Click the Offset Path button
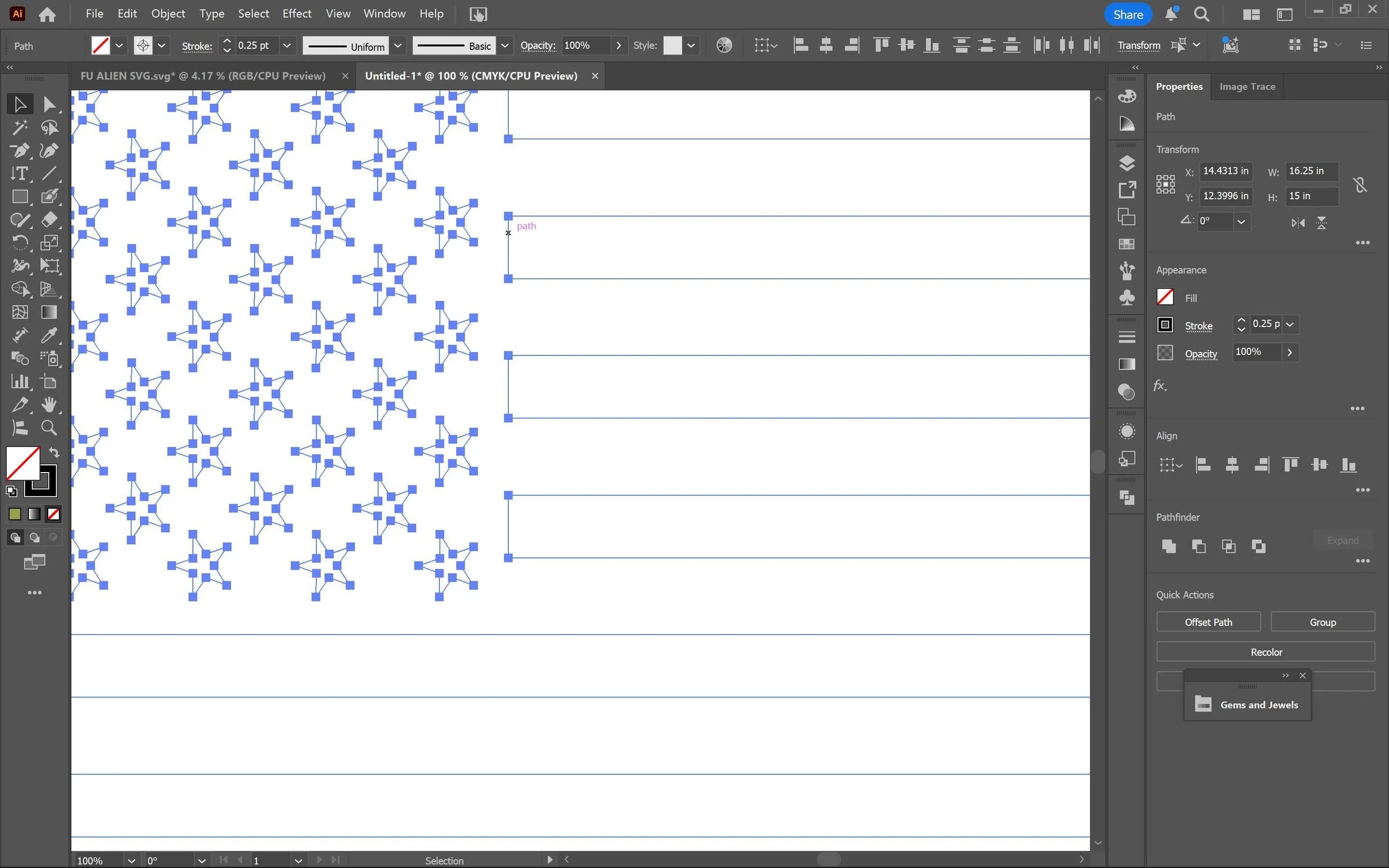 (x=1207, y=623)
